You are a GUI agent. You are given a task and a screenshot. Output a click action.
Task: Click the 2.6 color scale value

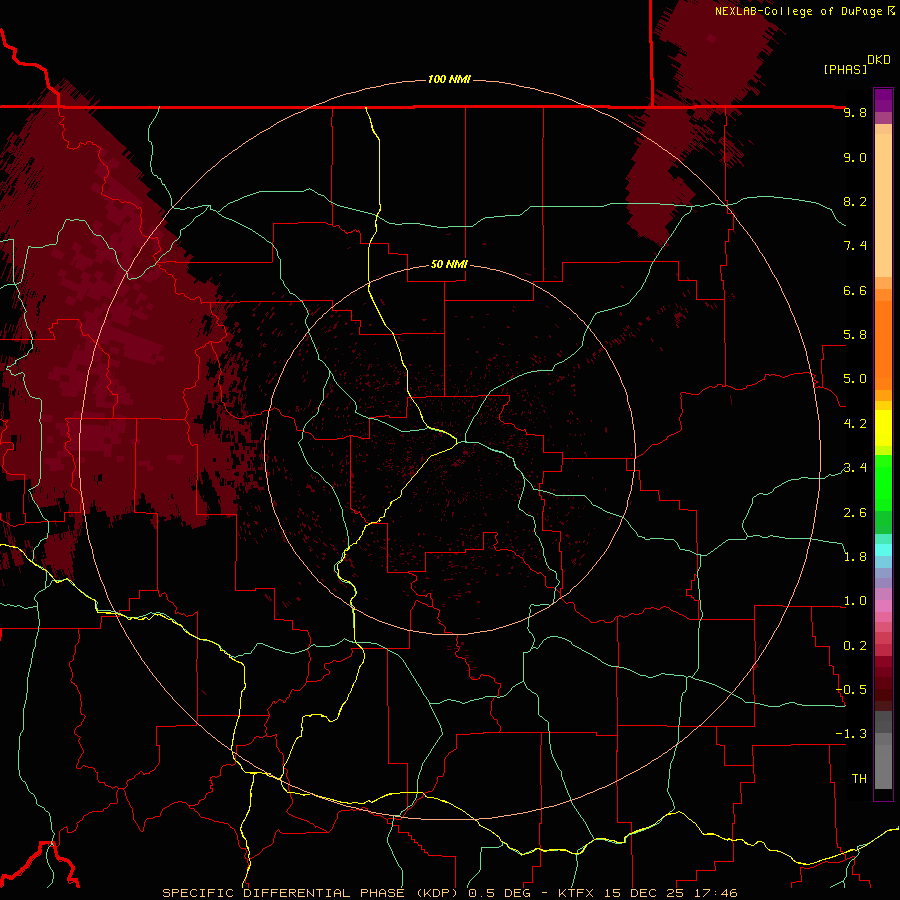click(855, 513)
